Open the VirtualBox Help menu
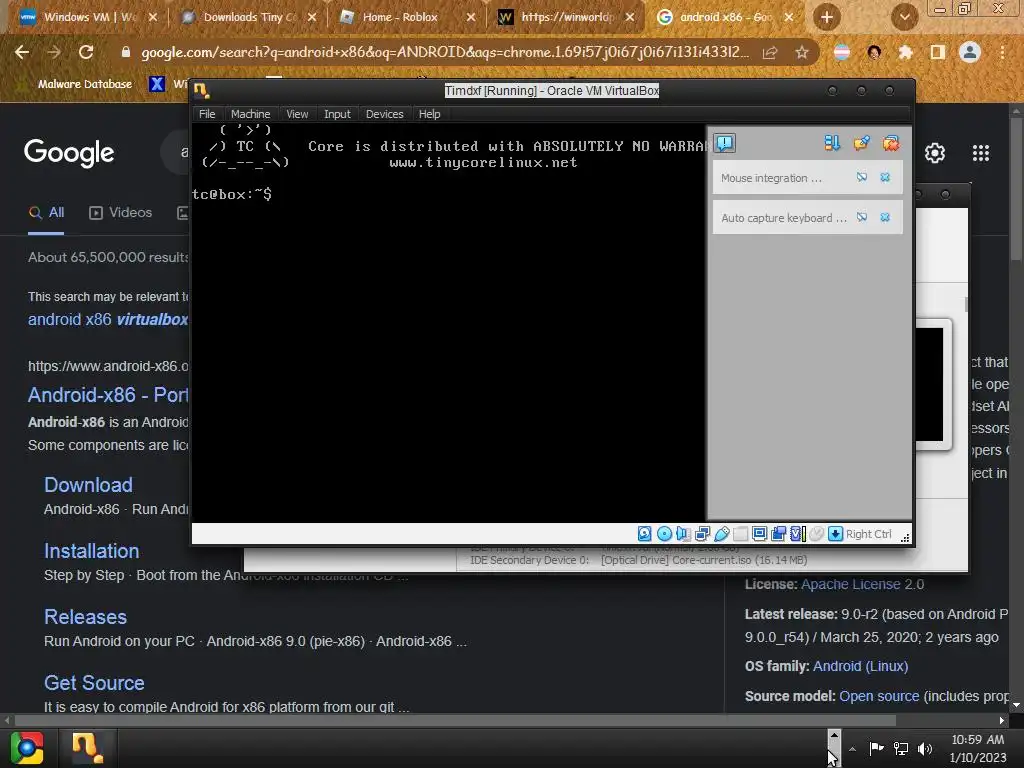The width and height of the screenshot is (1024, 768). [429, 114]
